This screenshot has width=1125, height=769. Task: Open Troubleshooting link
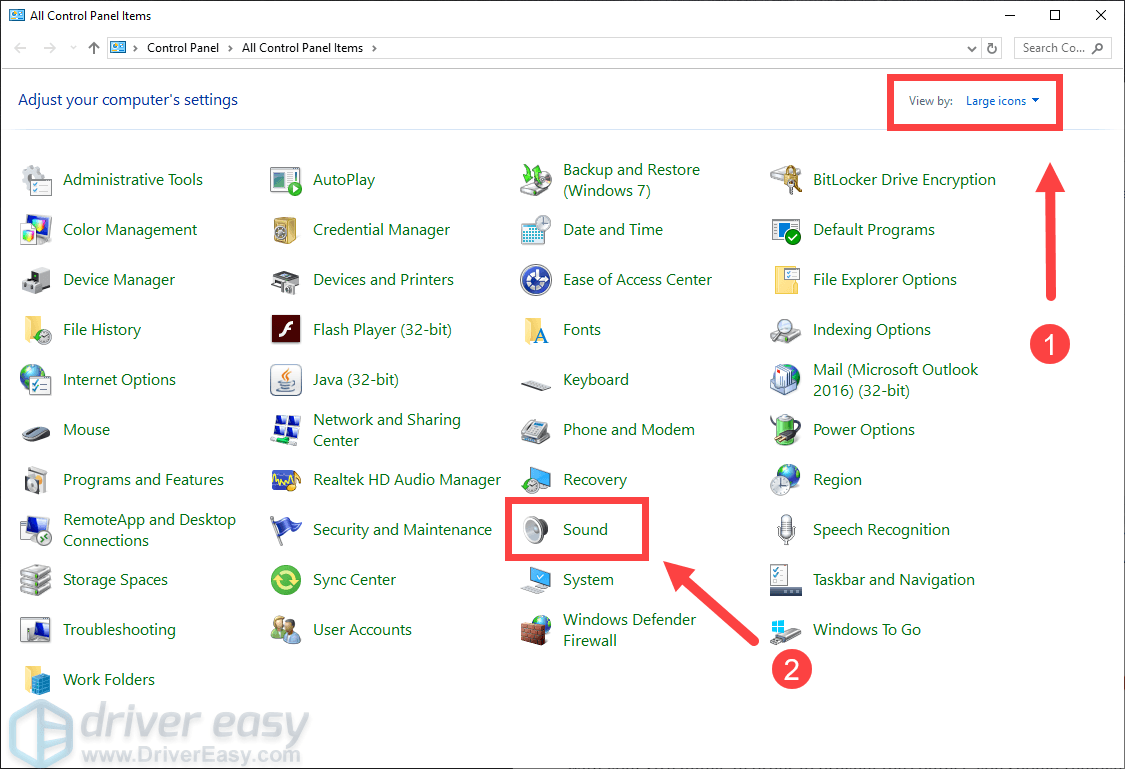click(x=119, y=630)
